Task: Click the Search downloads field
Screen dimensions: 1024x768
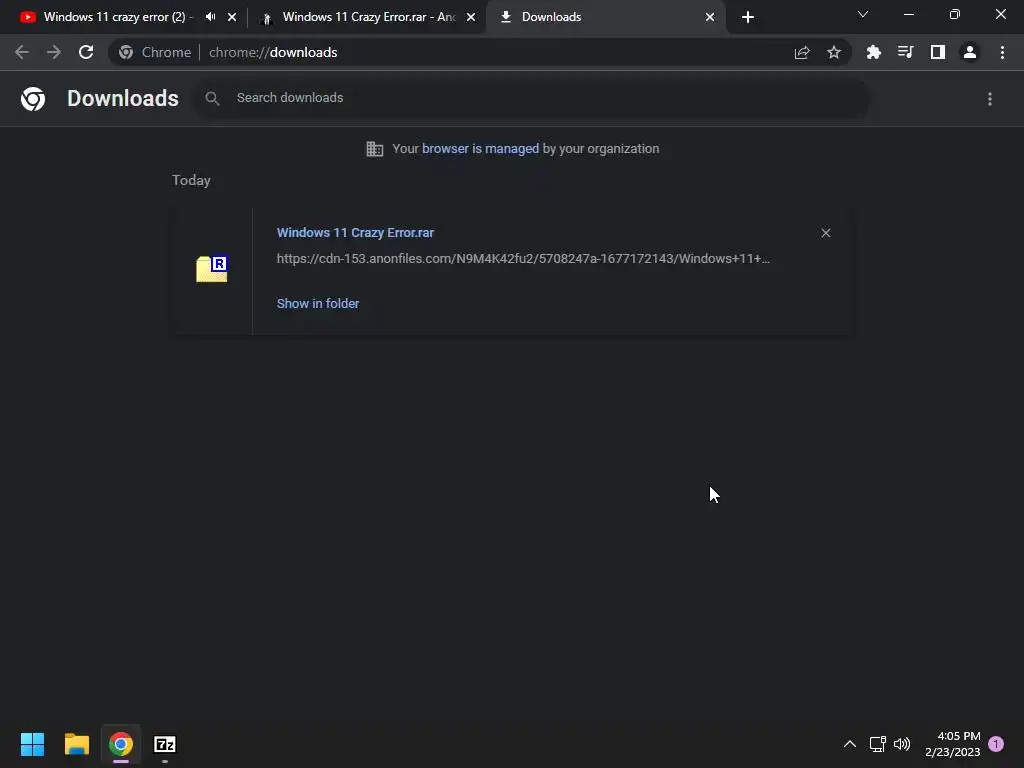Action: click(531, 98)
